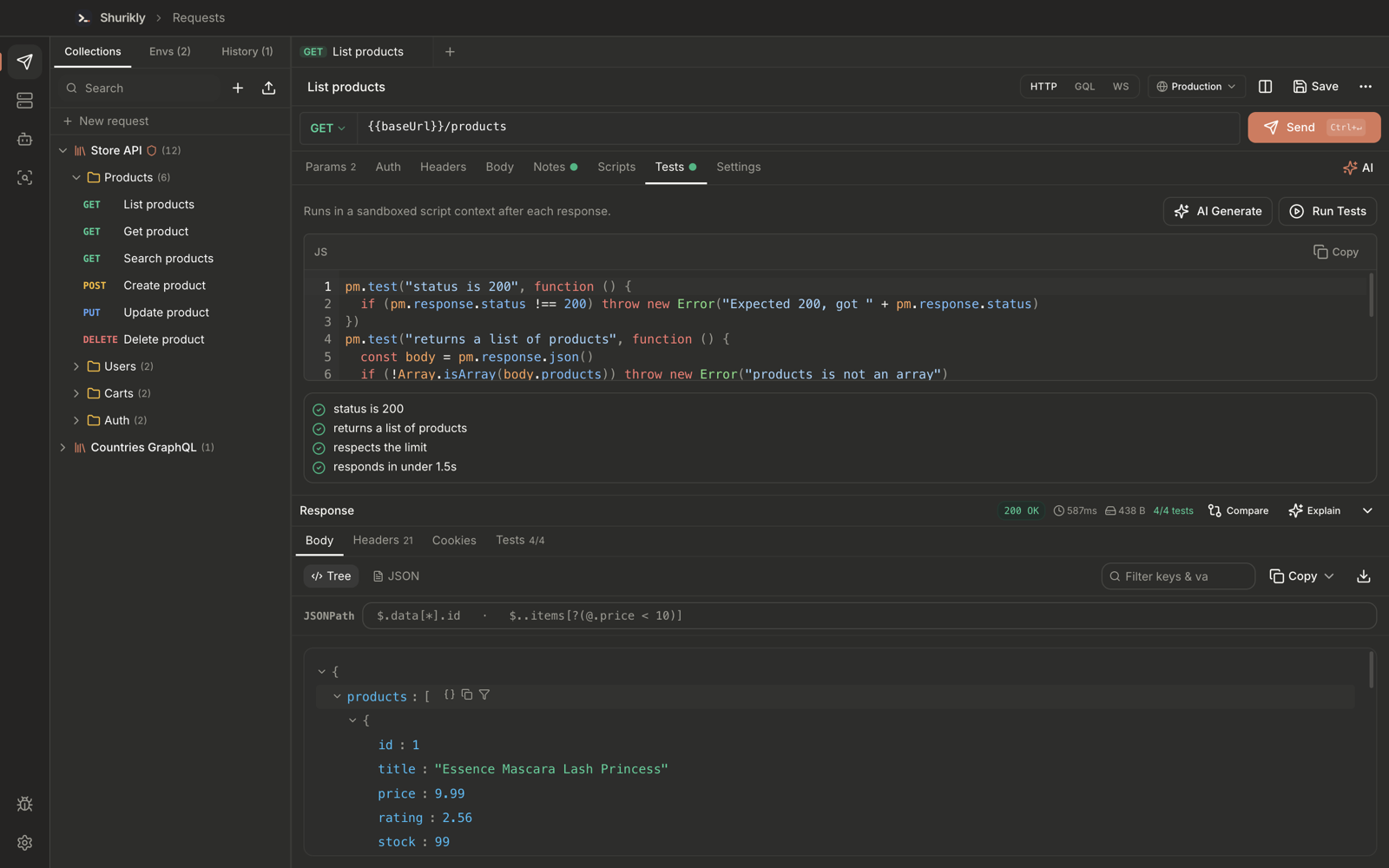Open the Auth request tab
Screen dimensions: 1389x868
(388, 167)
